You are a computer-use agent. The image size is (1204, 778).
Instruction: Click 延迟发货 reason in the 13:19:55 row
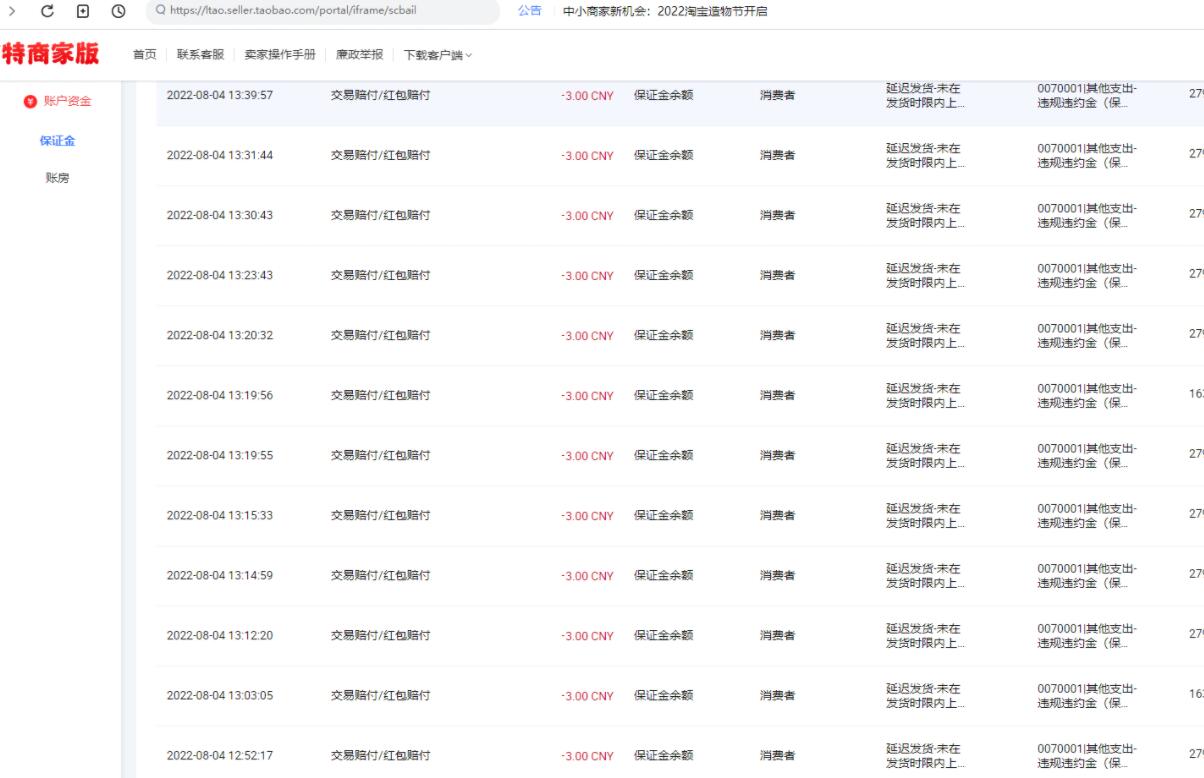point(926,455)
